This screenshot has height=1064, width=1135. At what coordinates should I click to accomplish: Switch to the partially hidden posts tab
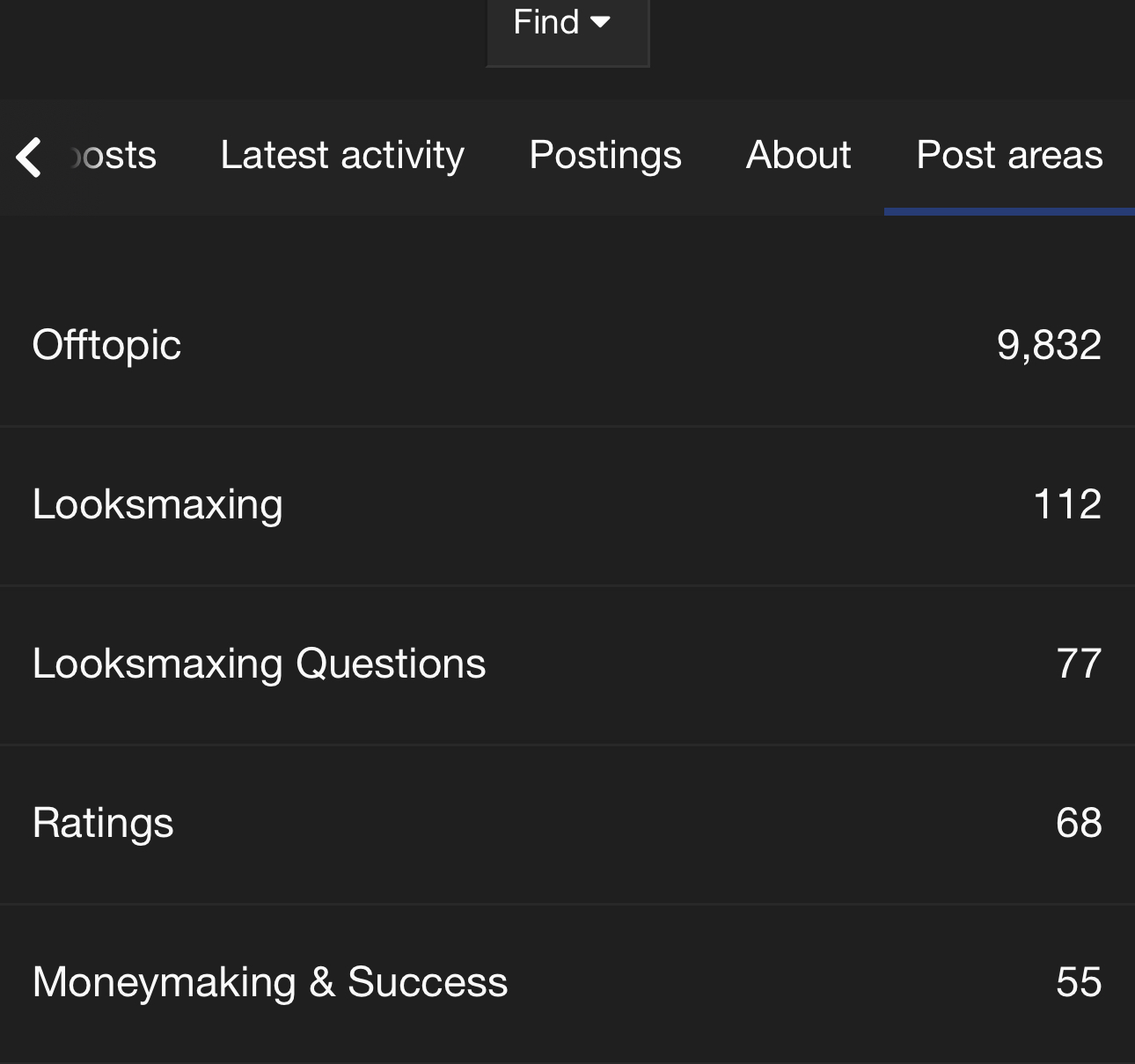coord(114,156)
